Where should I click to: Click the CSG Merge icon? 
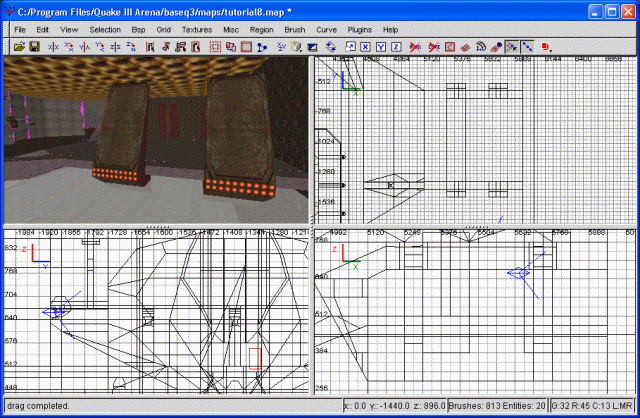point(231,47)
